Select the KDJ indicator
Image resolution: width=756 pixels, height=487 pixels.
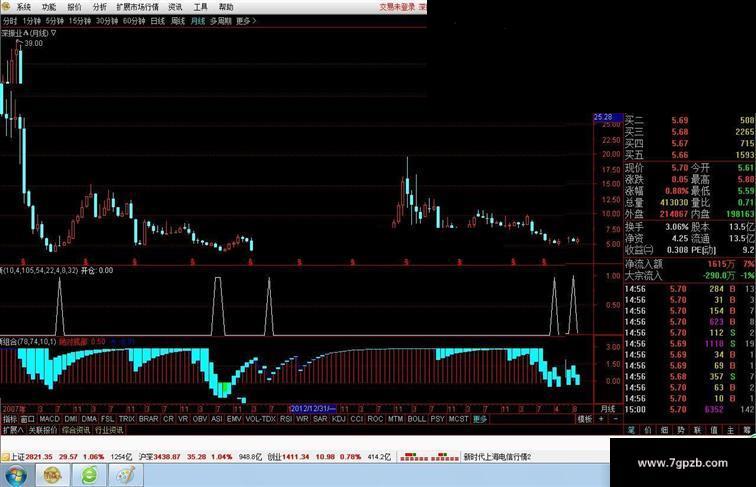pyautogui.click(x=338, y=419)
